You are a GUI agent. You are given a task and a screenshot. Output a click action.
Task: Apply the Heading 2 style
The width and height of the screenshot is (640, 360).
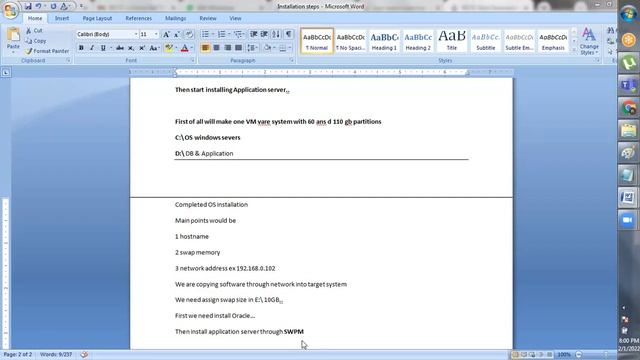click(x=418, y=40)
